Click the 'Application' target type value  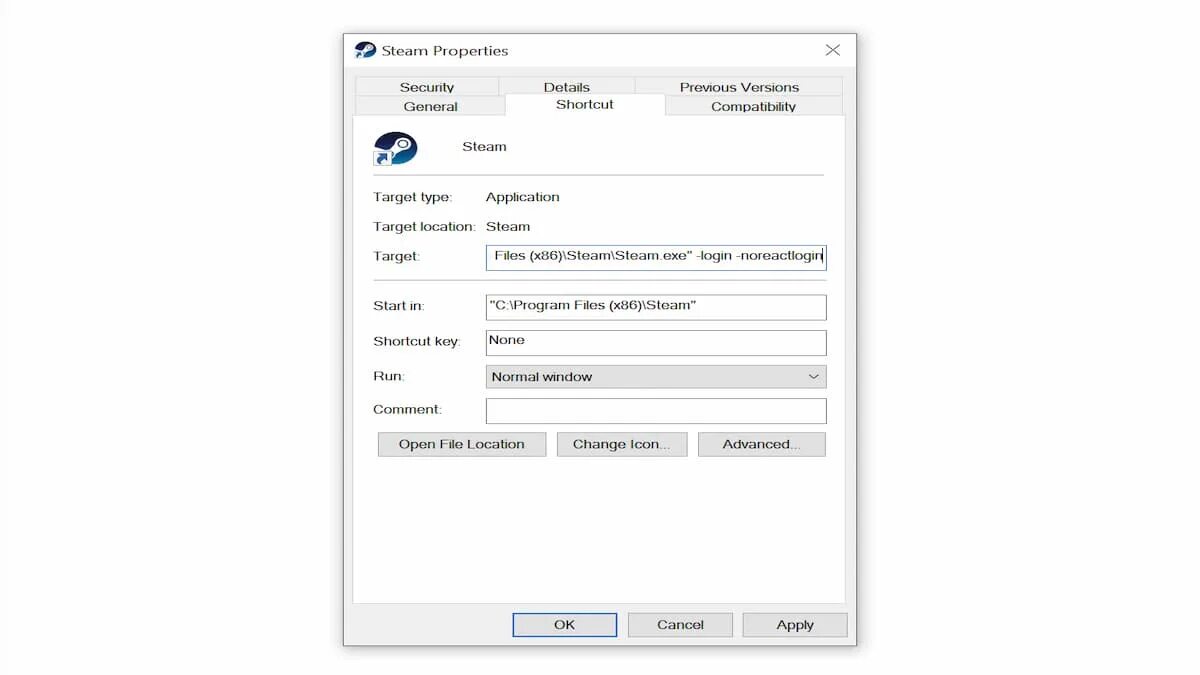click(x=523, y=197)
